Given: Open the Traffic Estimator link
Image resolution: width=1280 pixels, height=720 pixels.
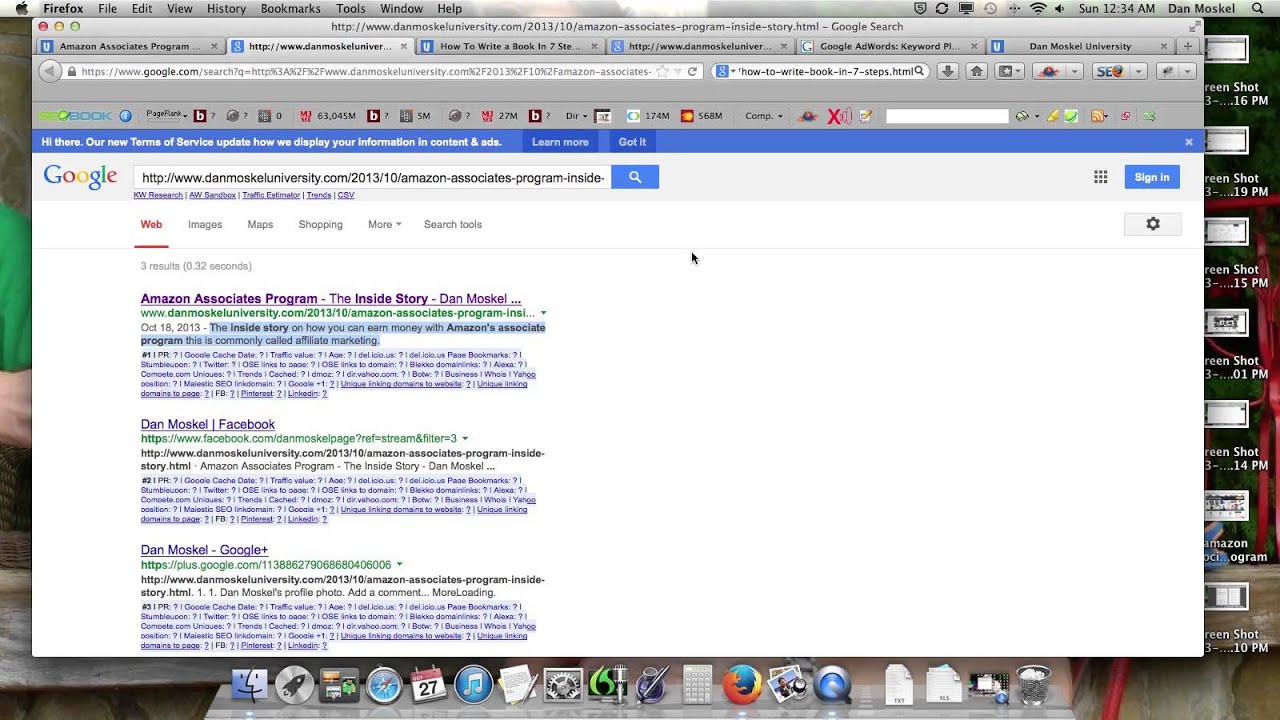Looking at the screenshot, I should click(x=271, y=195).
